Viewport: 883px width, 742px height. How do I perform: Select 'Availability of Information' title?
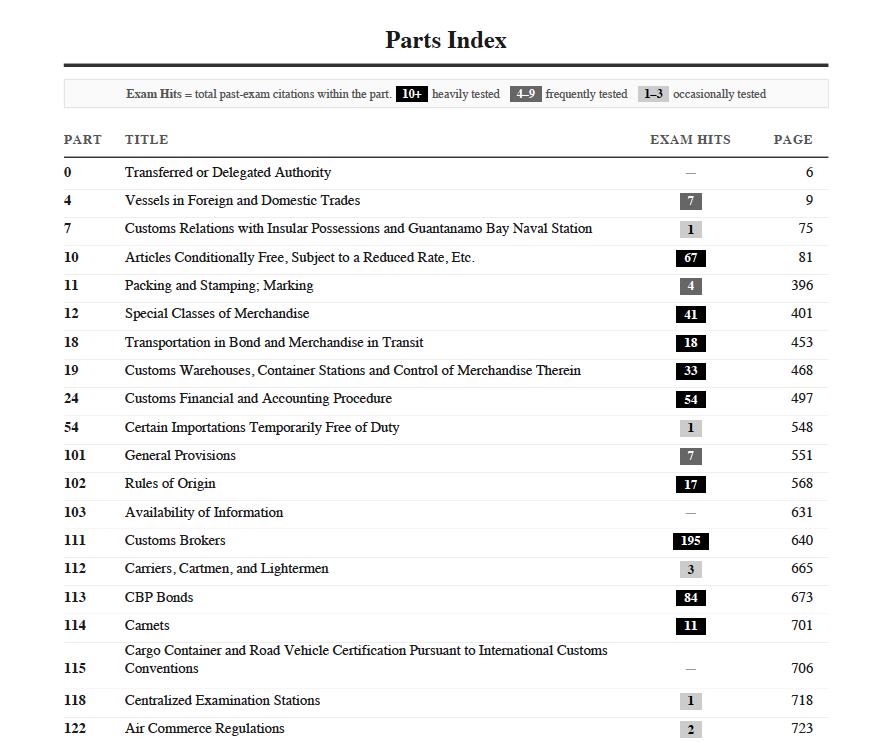[x=204, y=512]
